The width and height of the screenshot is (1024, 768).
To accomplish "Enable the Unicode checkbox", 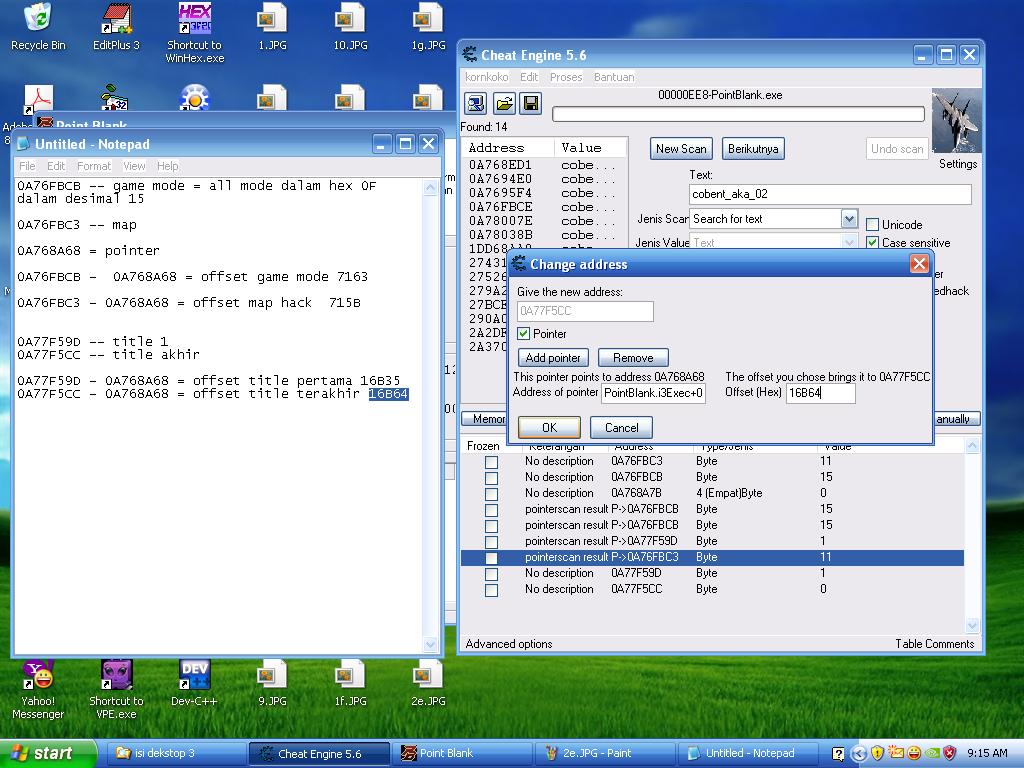I will tap(872, 225).
